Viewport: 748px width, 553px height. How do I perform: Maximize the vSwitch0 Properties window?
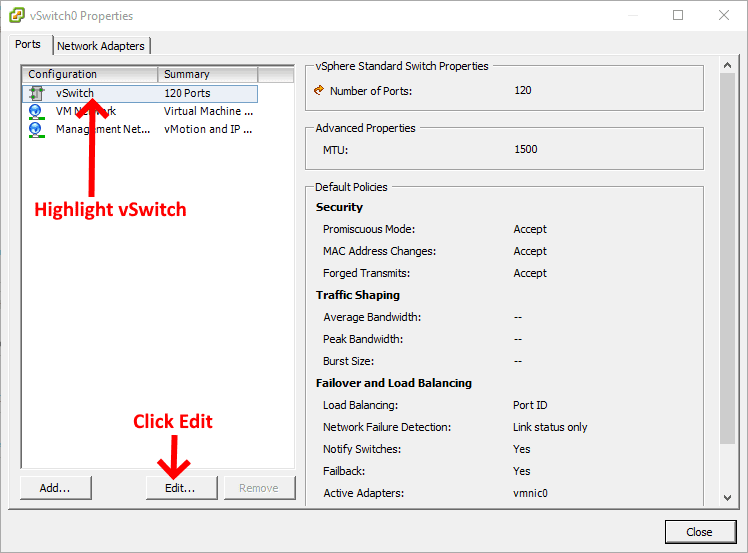tap(678, 15)
